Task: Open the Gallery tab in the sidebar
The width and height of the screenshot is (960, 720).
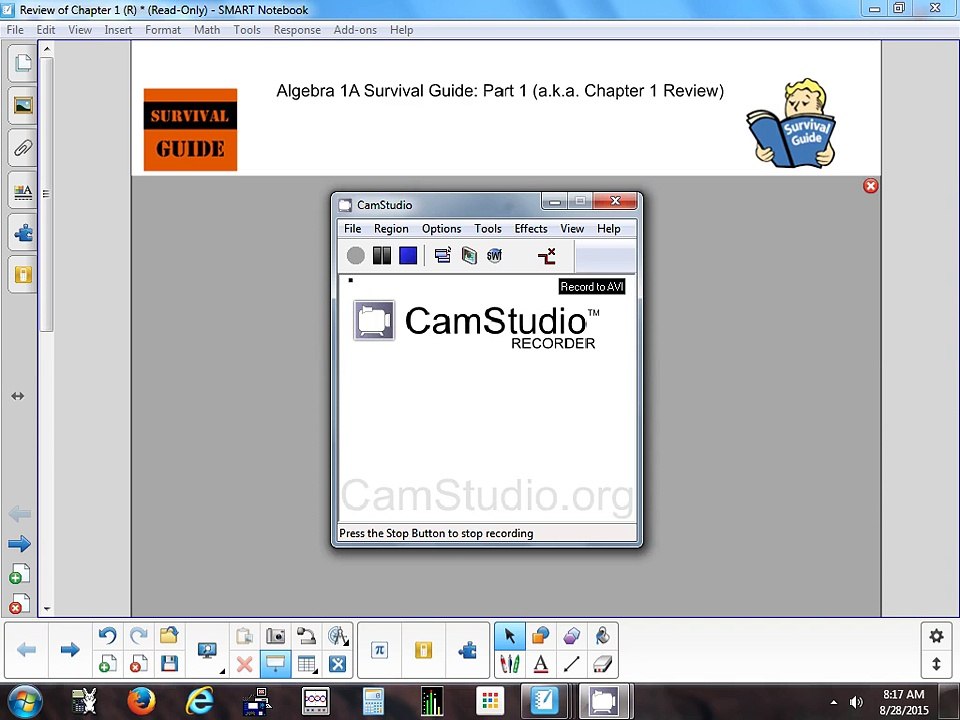Action: click(23, 105)
